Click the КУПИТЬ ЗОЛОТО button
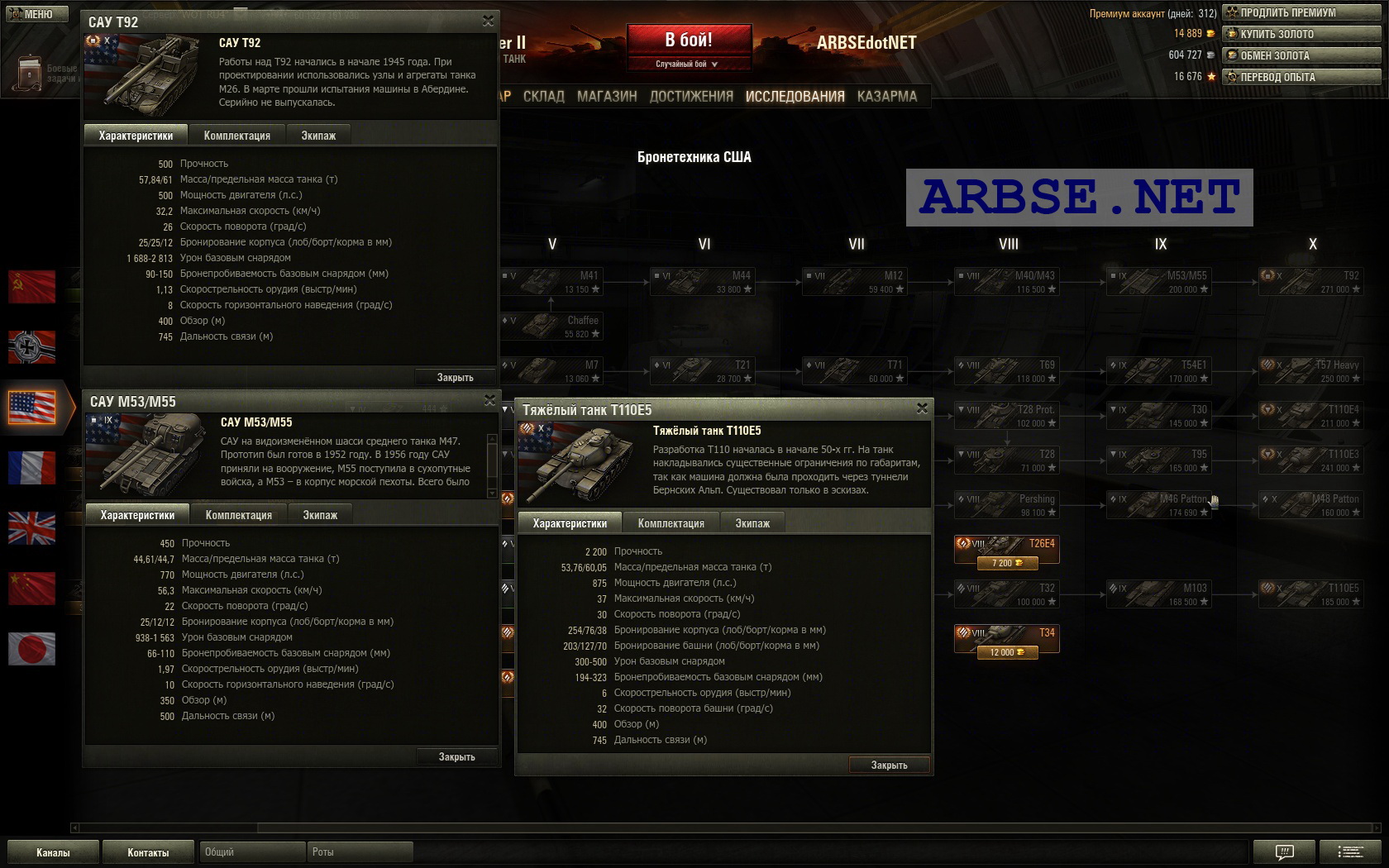 tap(1302, 34)
